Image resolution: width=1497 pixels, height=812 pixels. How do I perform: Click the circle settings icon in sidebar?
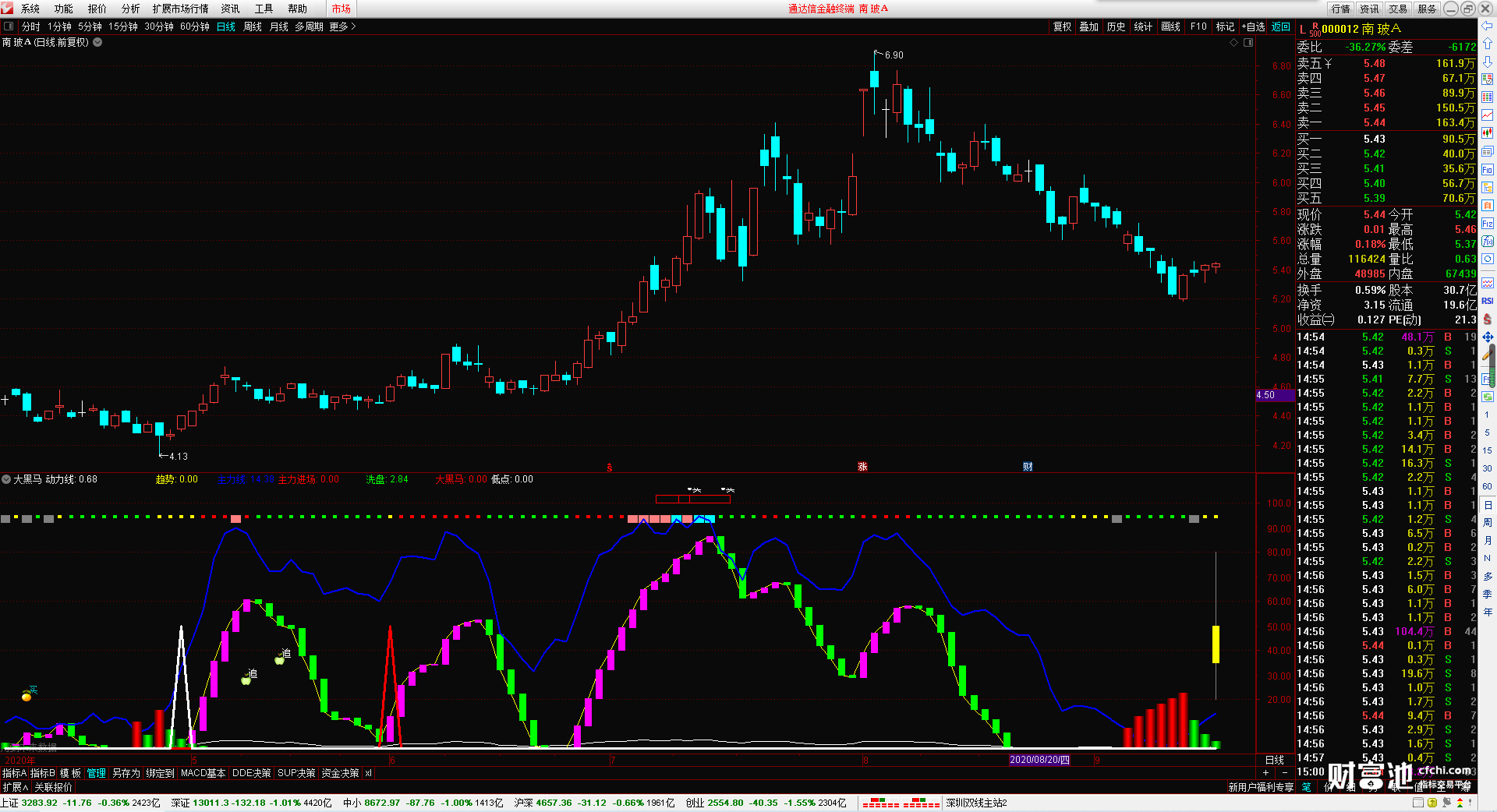[1488, 259]
